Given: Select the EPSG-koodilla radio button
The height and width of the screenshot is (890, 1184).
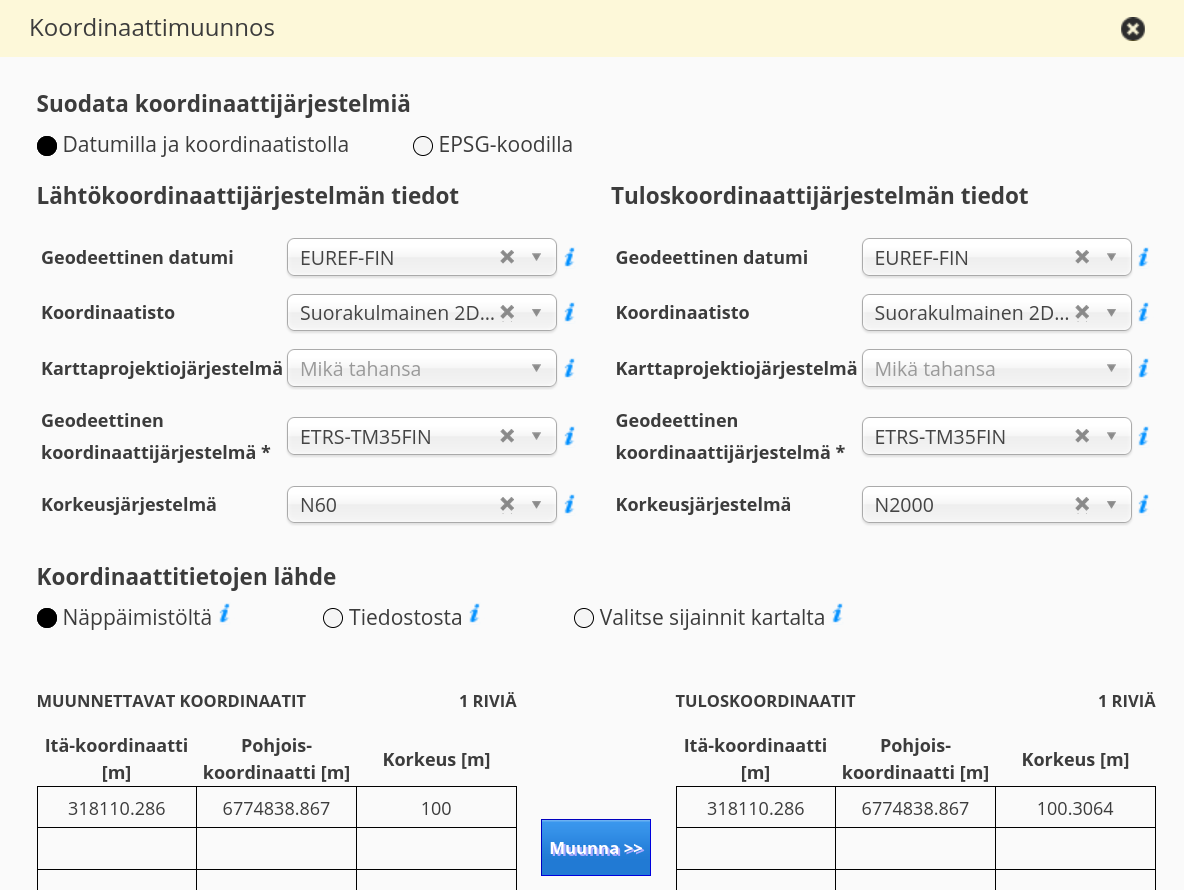Looking at the screenshot, I should [423, 146].
